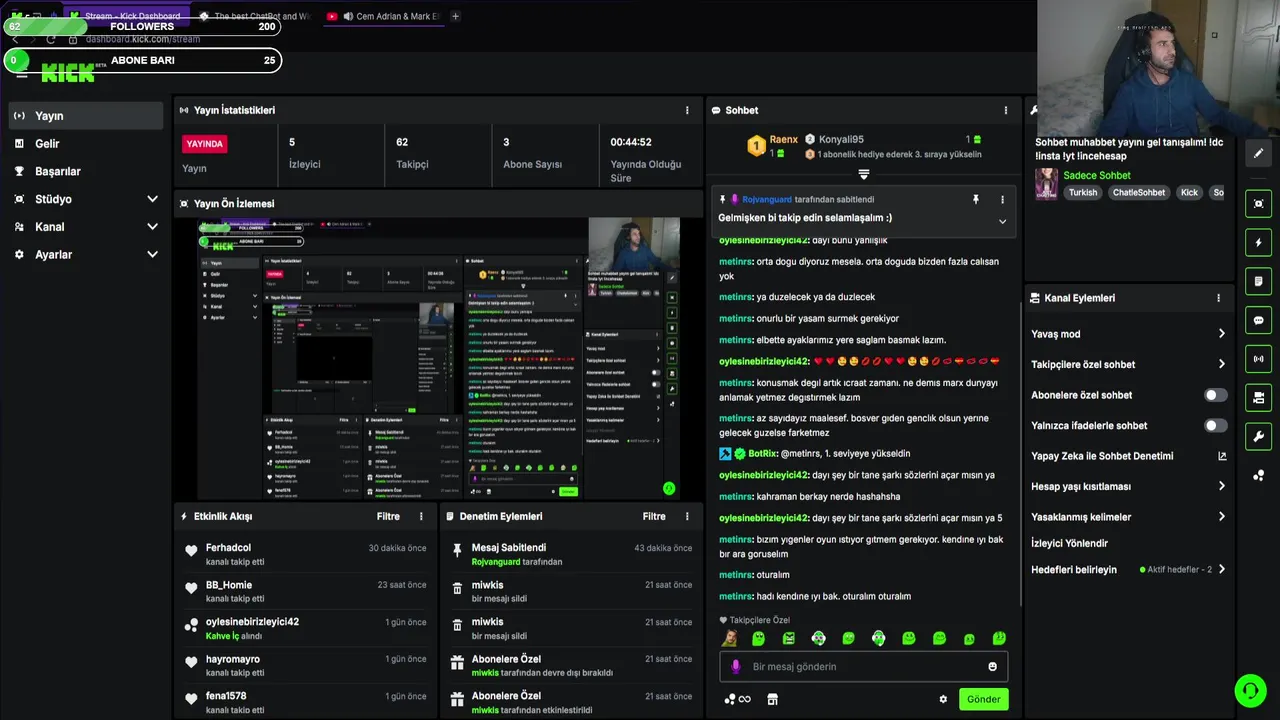Open Yayın İstatistikleri three-dot menu
The height and width of the screenshot is (720, 1280).
687,110
